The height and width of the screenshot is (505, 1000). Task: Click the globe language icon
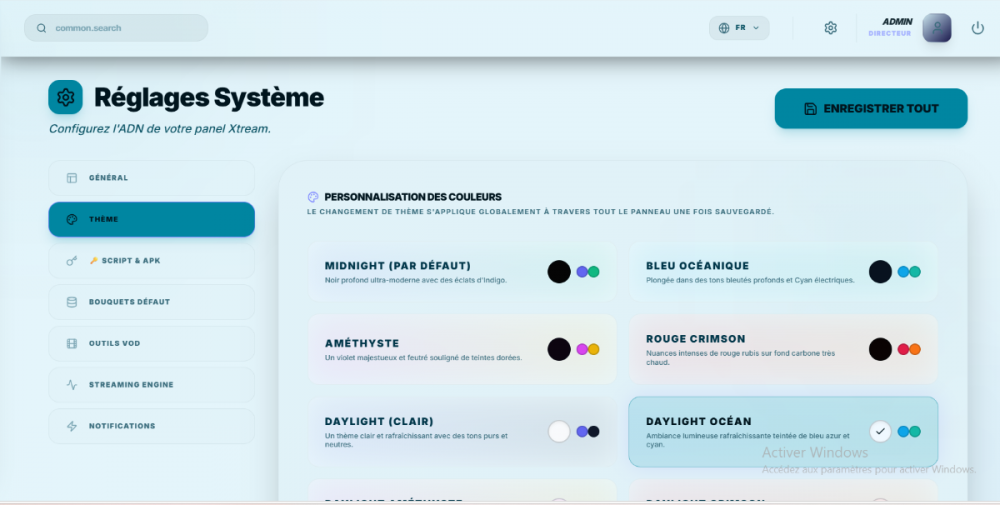click(724, 28)
